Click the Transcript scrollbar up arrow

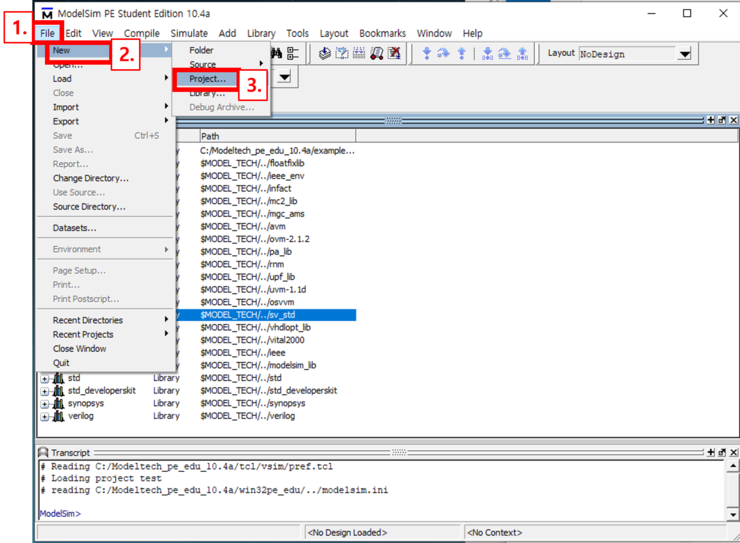732,466
